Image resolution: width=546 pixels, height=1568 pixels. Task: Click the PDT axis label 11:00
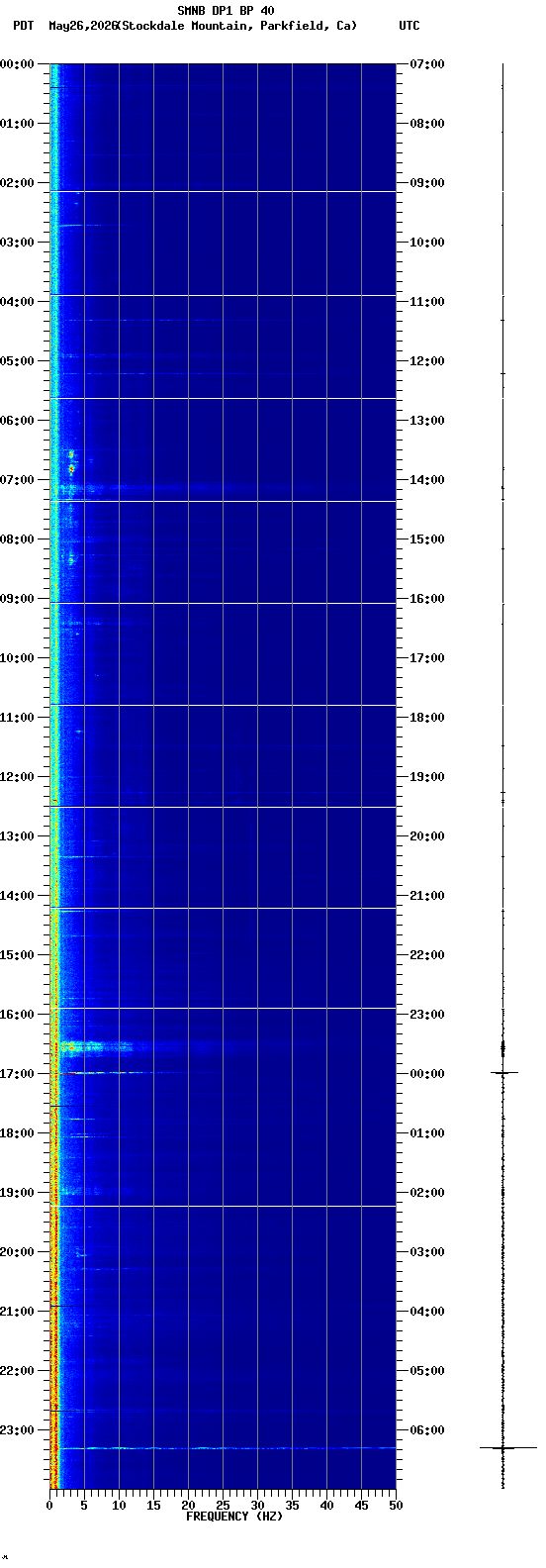[x=17, y=718]
